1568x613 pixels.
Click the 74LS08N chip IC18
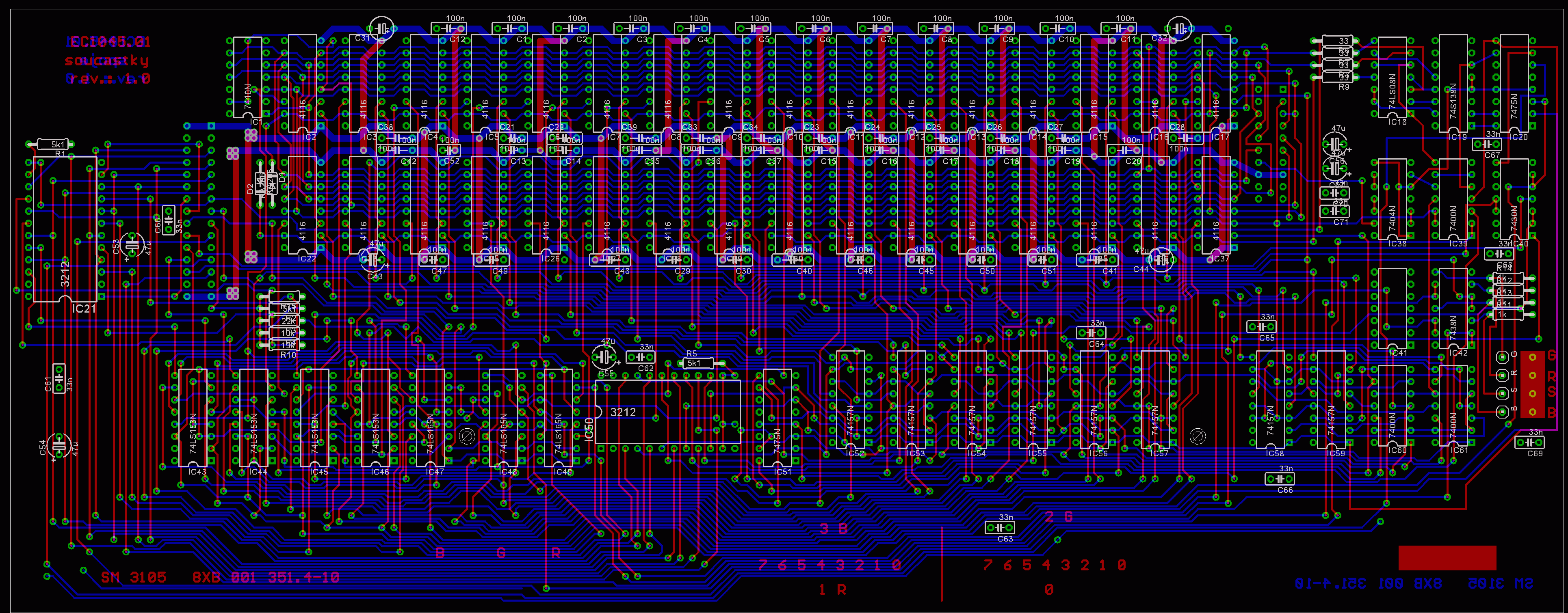point(1392,77)
